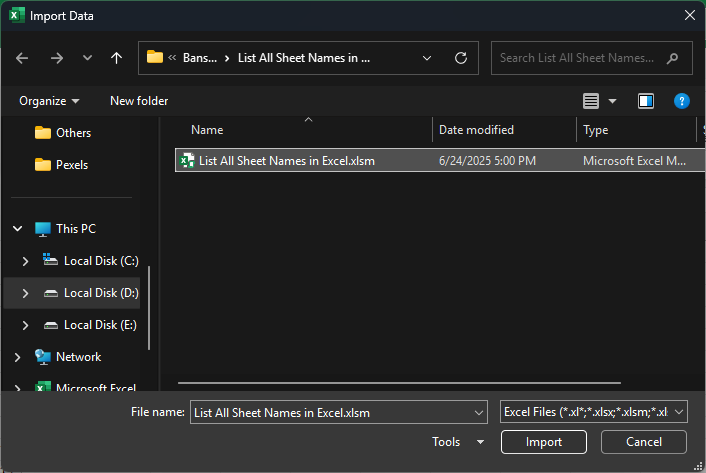Change view using the view icon
The image size is (706, 473).
coord(591,101)
